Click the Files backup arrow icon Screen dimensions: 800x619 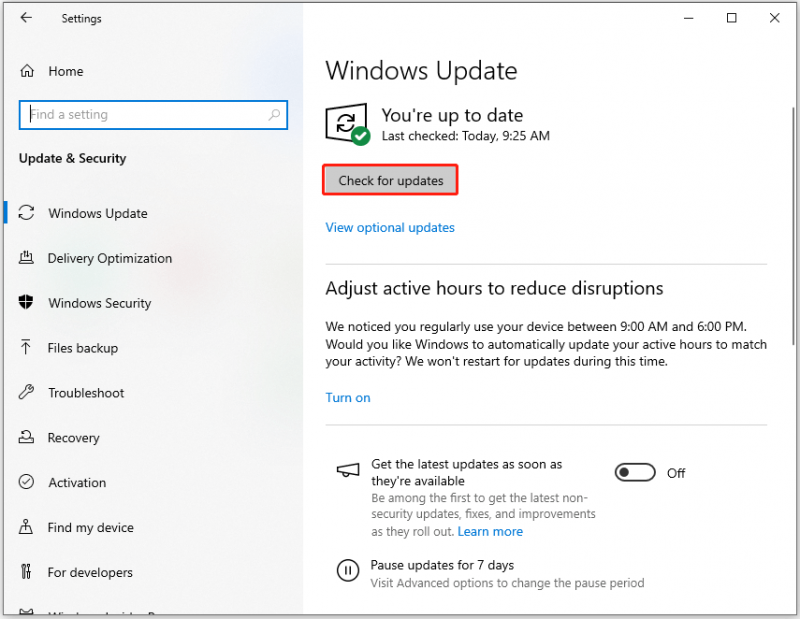pos(26,348)
